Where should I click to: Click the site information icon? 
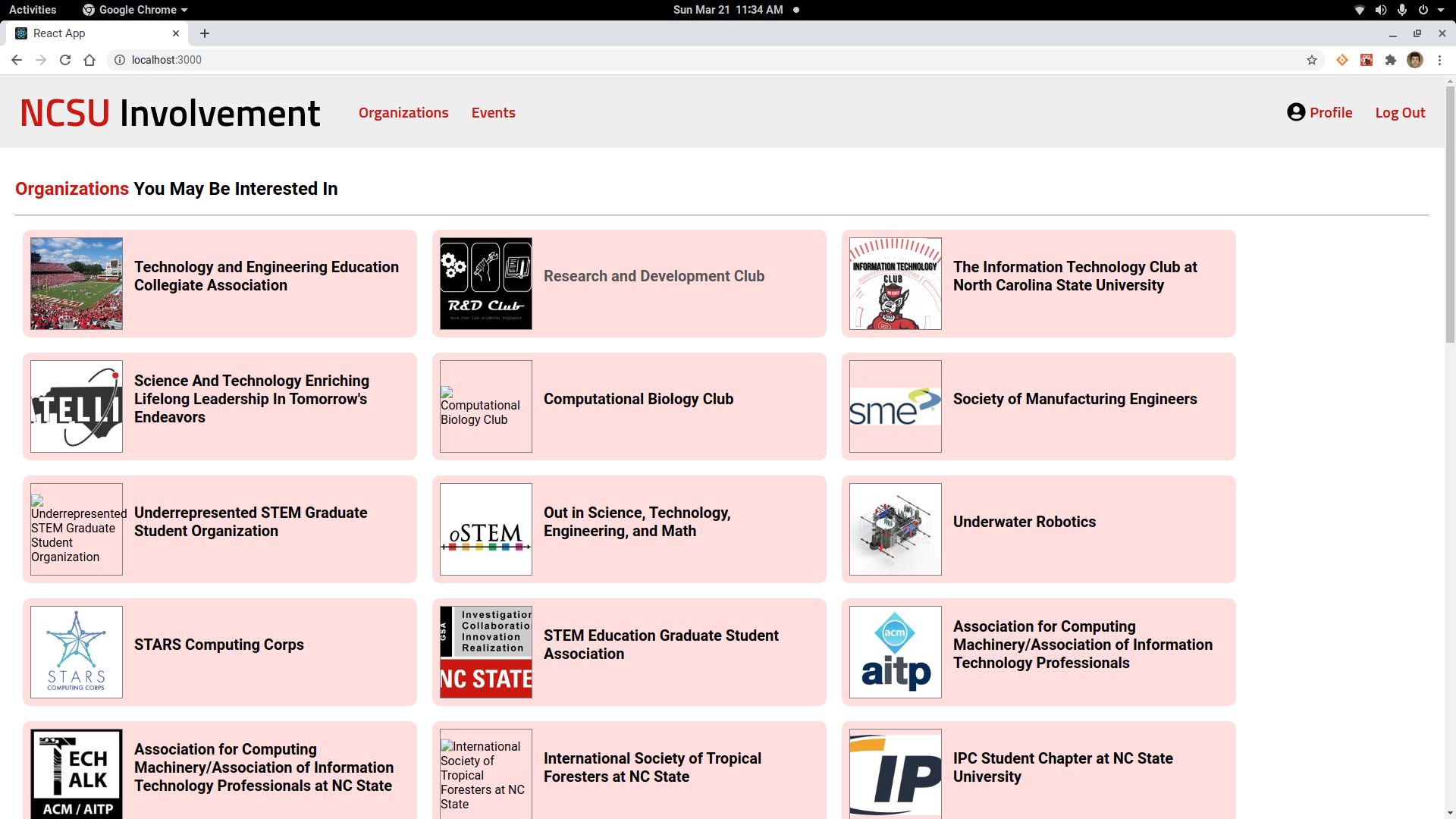pyautogui.click(x=120, y=60)
